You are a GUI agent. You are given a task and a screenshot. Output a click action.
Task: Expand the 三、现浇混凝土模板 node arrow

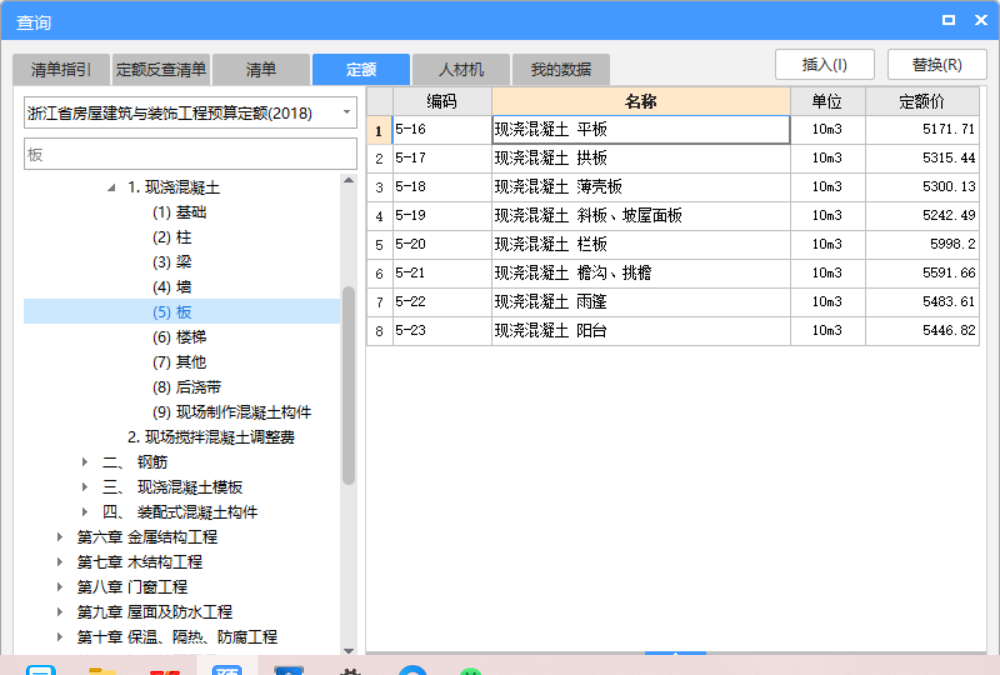click(85, 487)
